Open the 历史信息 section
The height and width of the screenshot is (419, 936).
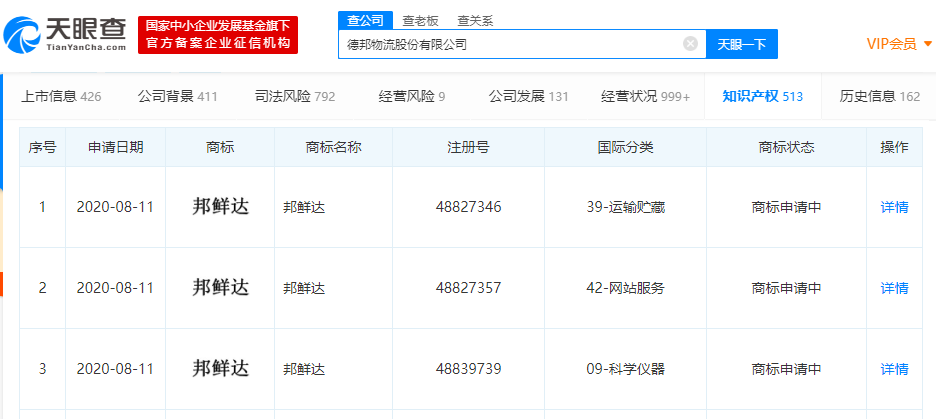coord(879,97)
